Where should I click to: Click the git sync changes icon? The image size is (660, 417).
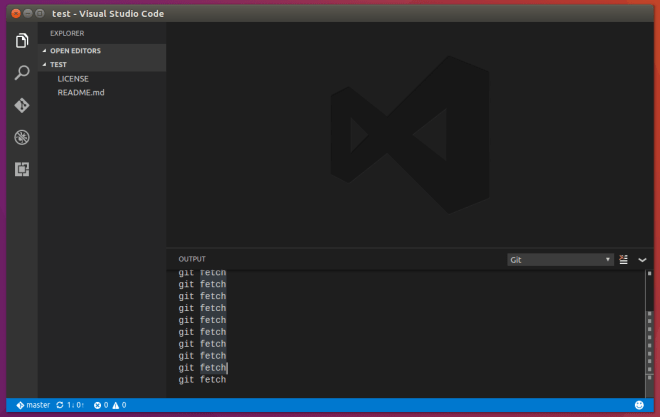click(61, 405)
